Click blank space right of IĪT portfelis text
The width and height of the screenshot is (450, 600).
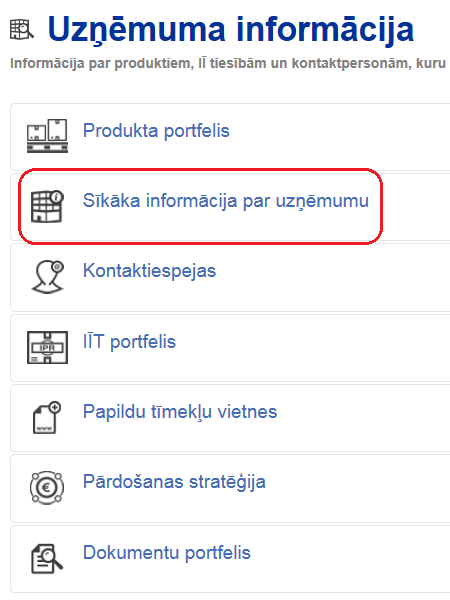click(x=312, y=347)
